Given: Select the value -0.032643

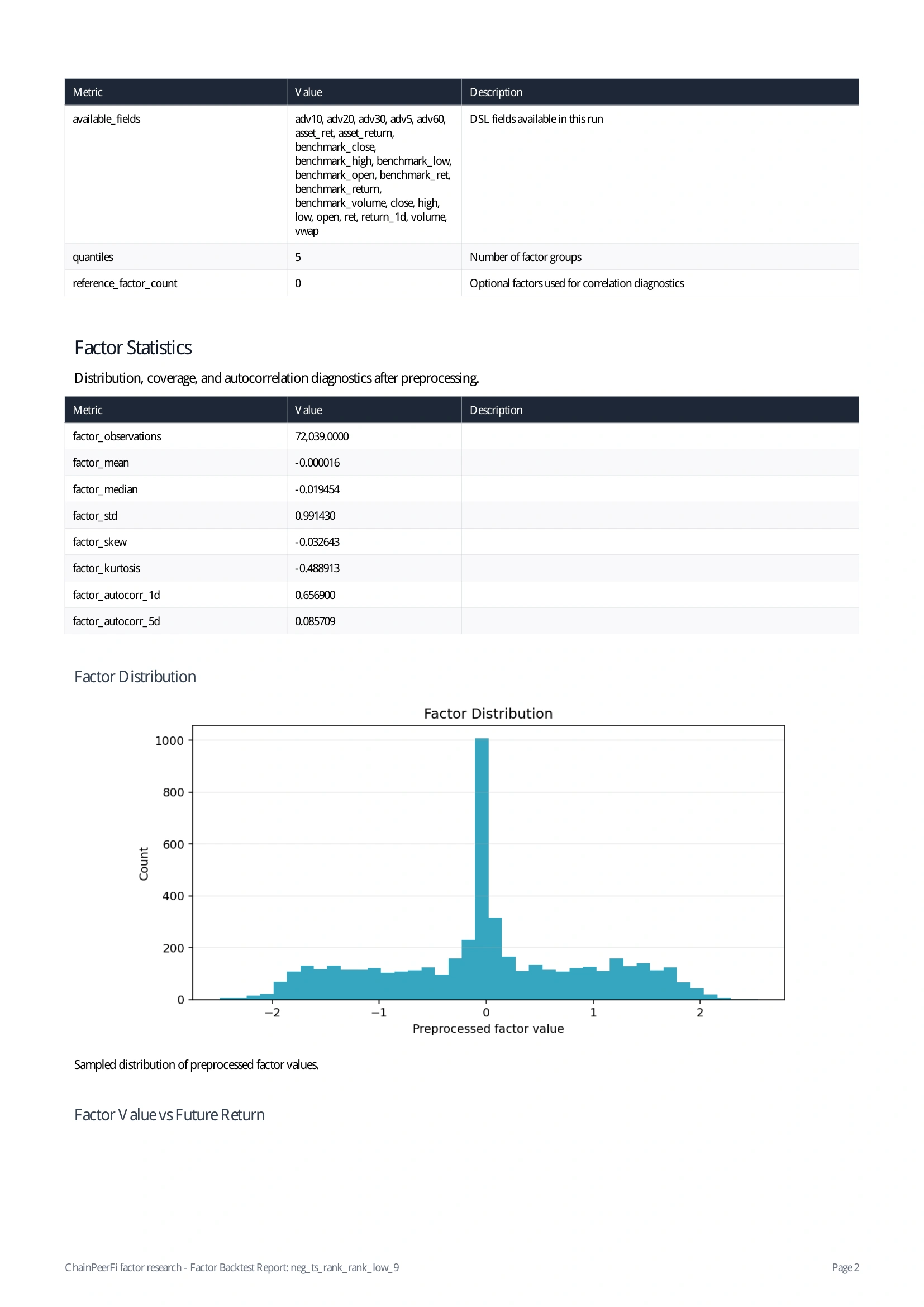Looking at the screenshot, I should pyautogui.click(x=317, y=541).
